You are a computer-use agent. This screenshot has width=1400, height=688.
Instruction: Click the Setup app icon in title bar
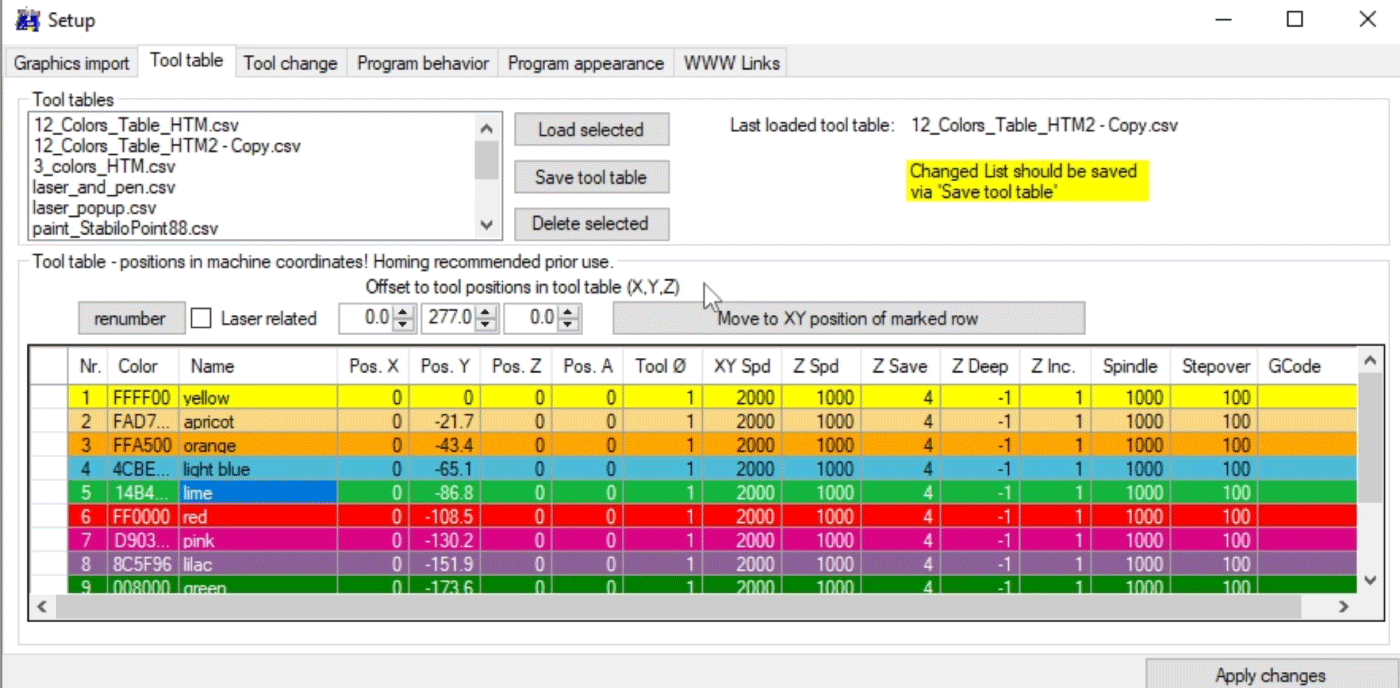tap(27, 19)
